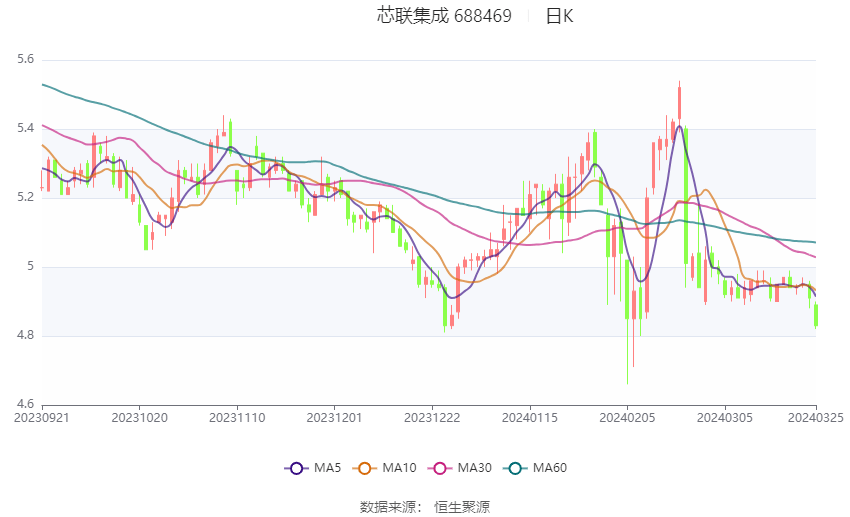850x517 pixels.
Task: Click the 20240115 x-axis date label
Action: [530, 418]
